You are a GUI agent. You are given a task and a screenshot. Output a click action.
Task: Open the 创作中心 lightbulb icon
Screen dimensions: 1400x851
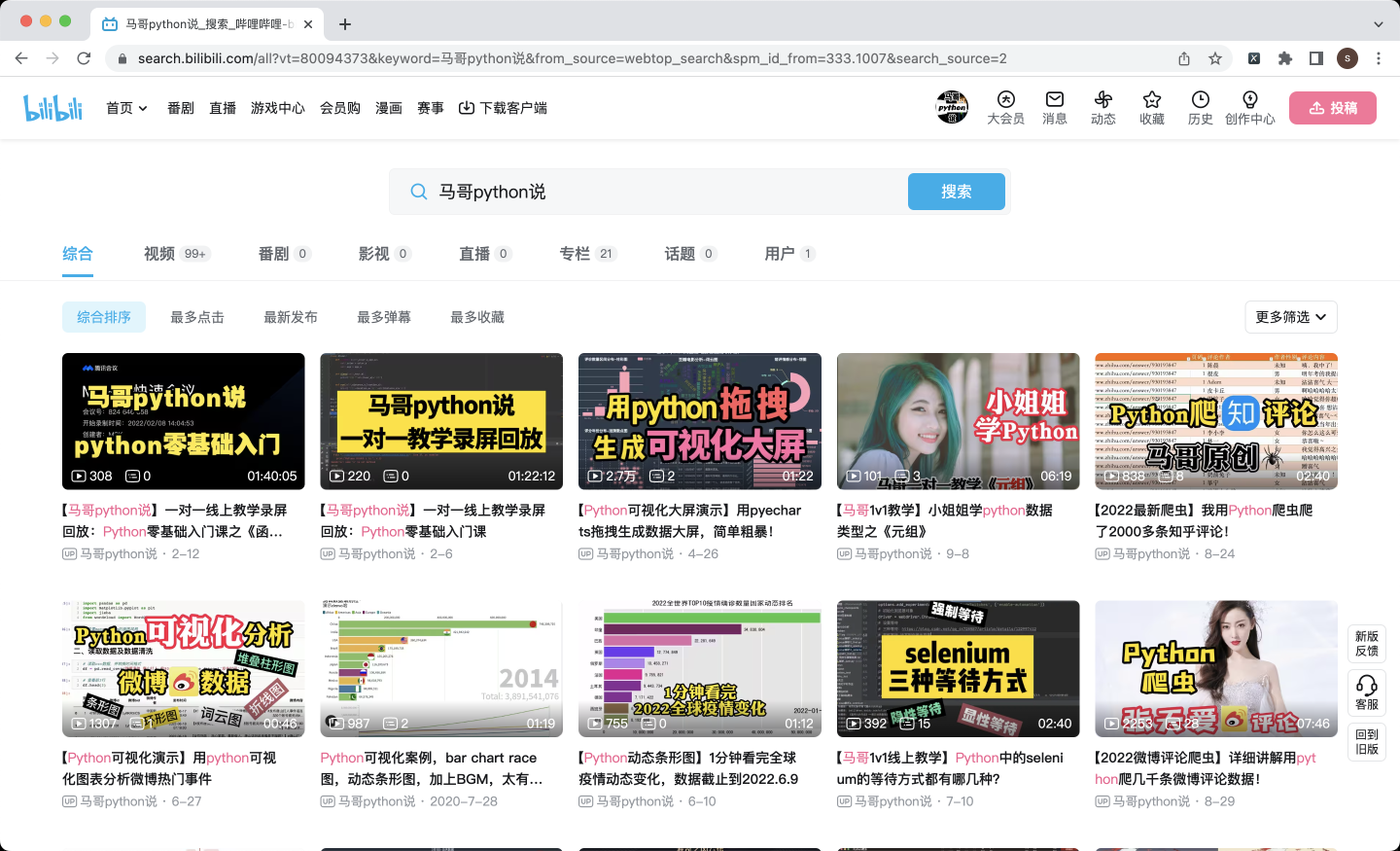pyautogui.click(x=1250, y=99)
